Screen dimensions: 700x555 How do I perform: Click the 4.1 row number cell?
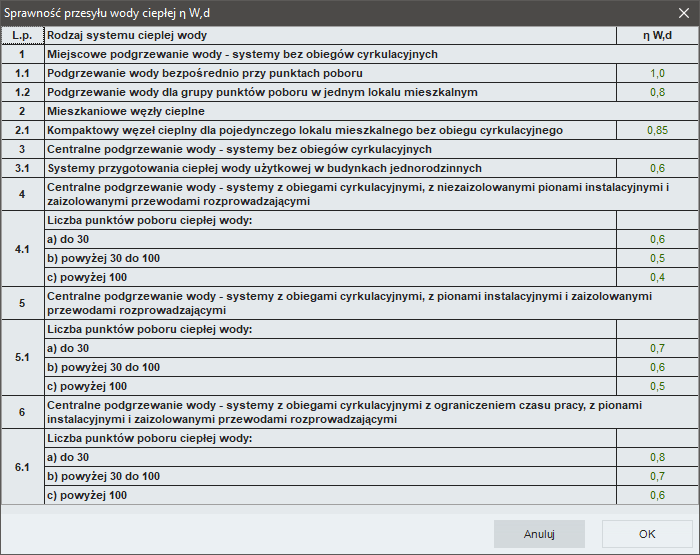22,249
